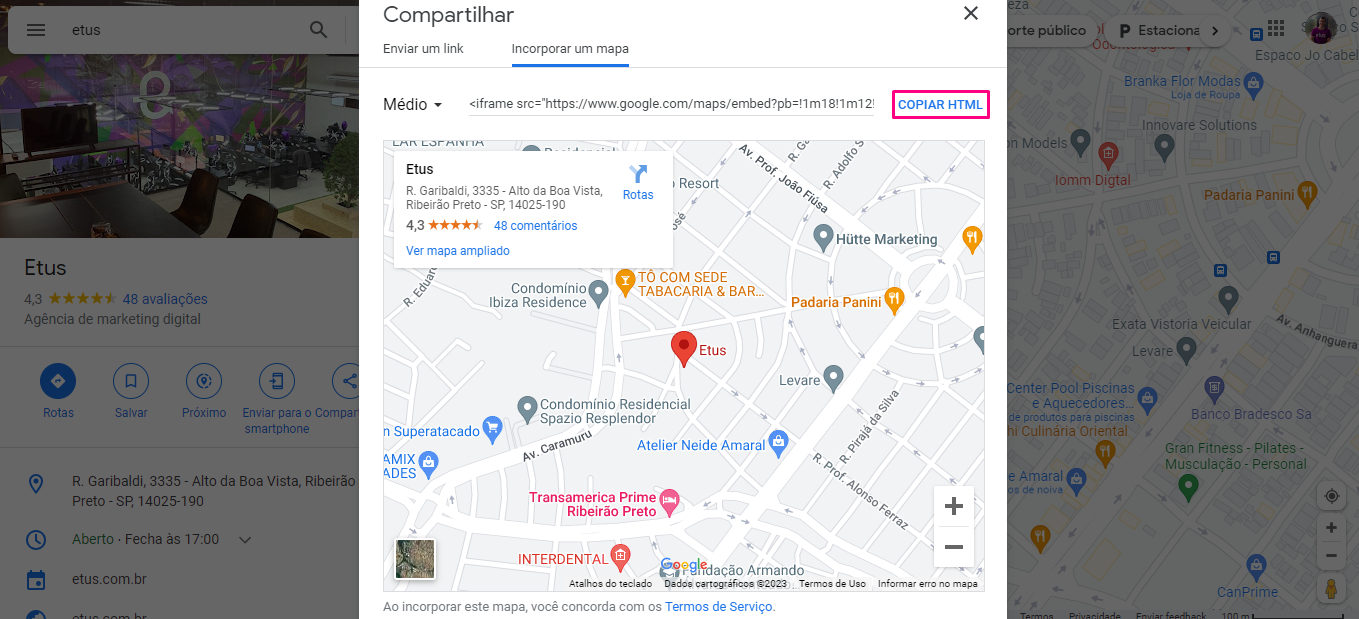Select the Incorporar um mapa tab
Screen dimensions: 1359x619
570,48
